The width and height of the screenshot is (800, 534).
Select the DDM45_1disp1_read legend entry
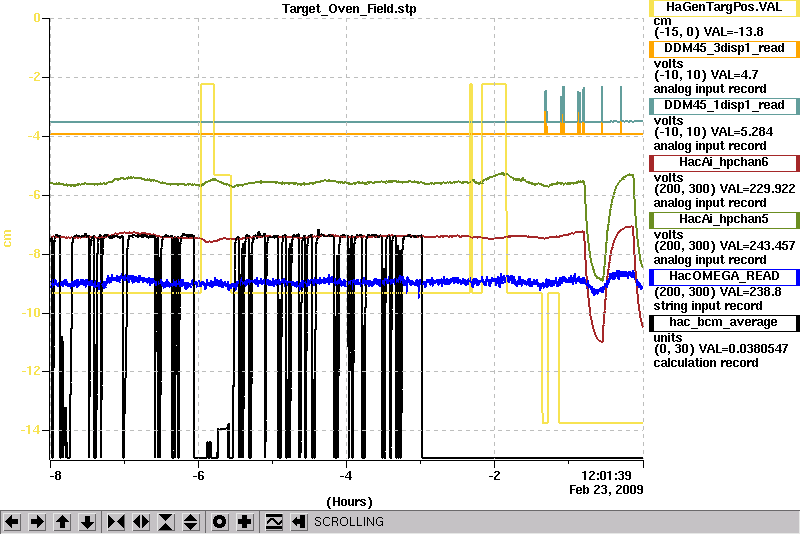[x=724, y=106]
